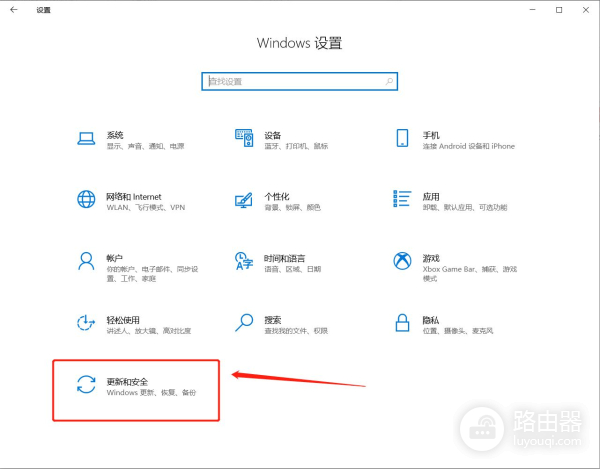
Task: Click 连接 Android 设备和 iPhone text
Action: [x=469, y=146]
